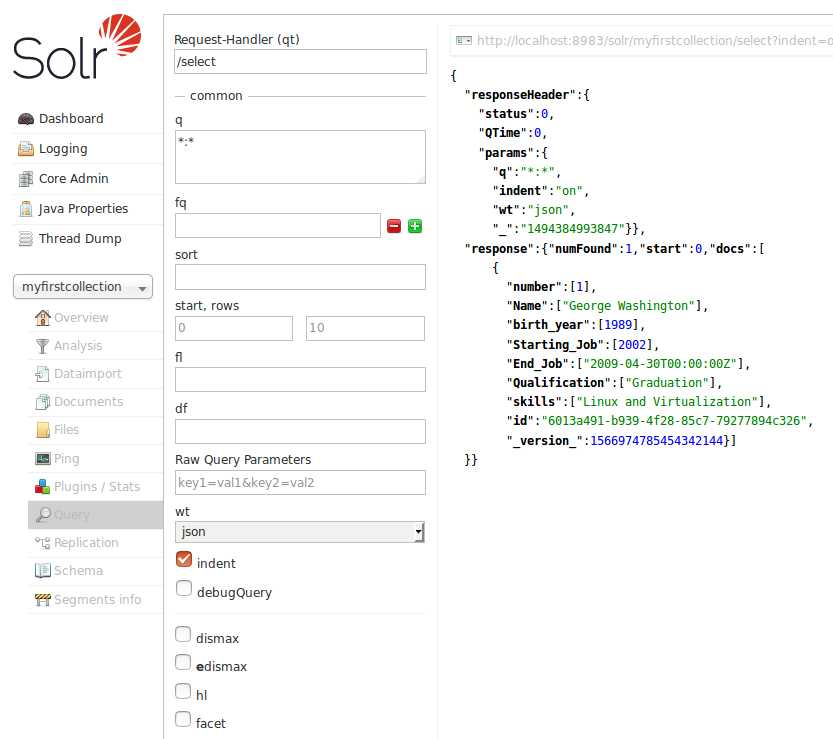Open Thread Dump
The width and height of the screenshot is (833, 739).
pyautogui.click(x=80, y=239)
